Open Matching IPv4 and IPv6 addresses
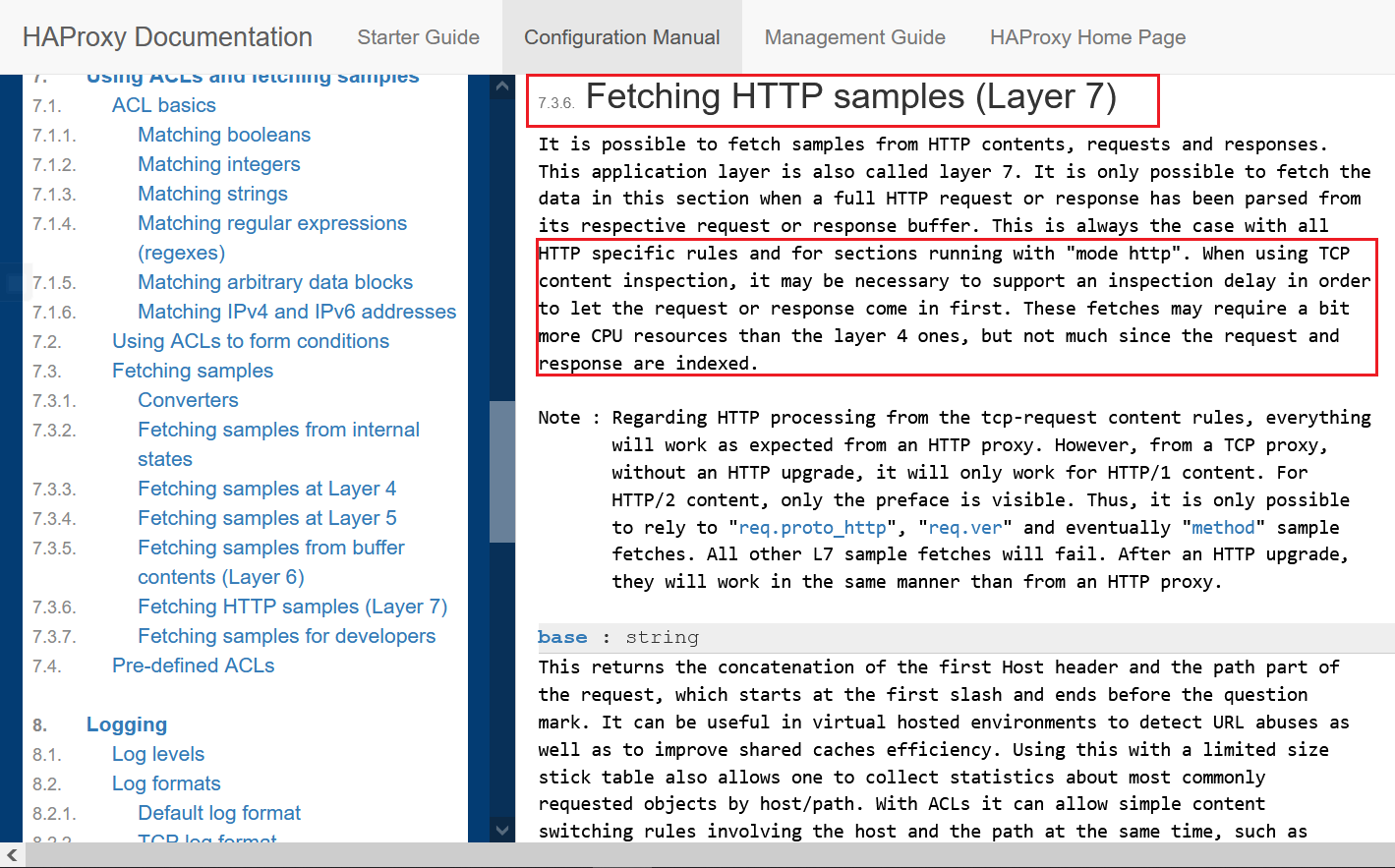This screenshot has width=1395, height=868. [297, 312]
